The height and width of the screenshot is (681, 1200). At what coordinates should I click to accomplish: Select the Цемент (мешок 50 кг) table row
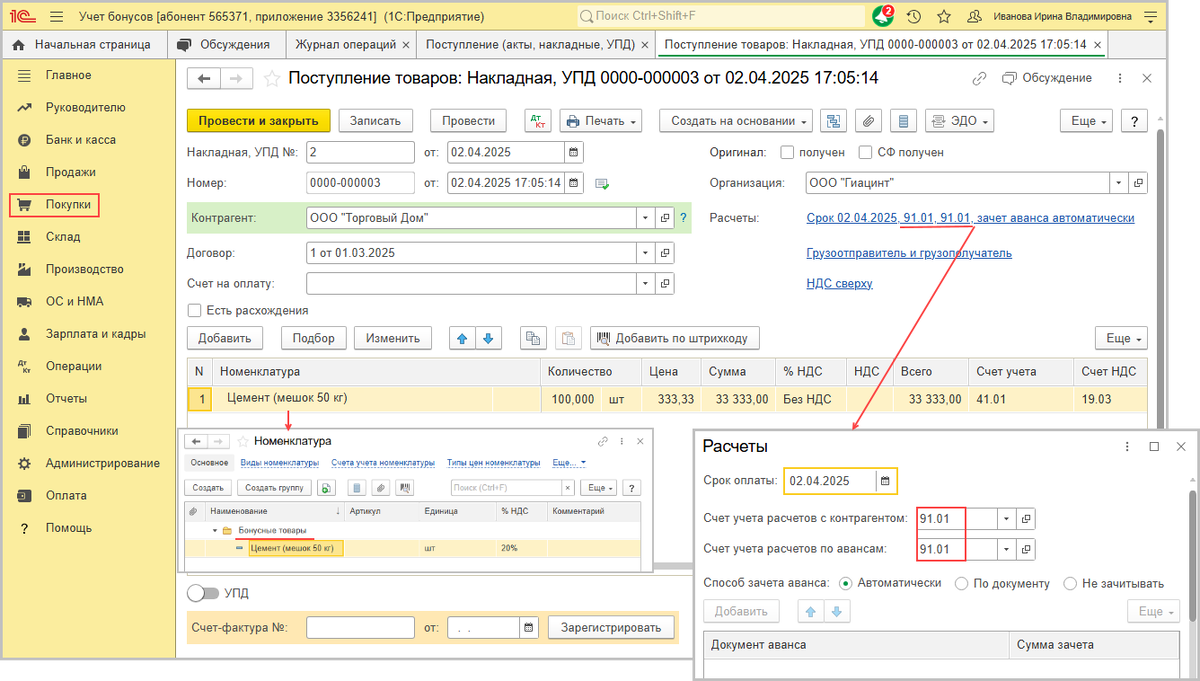pyautogui.click(x=667, y=399)
